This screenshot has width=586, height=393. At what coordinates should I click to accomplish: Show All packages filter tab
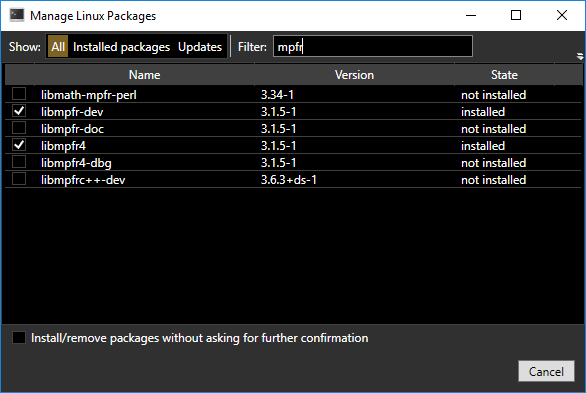click(x=58, y=47)
